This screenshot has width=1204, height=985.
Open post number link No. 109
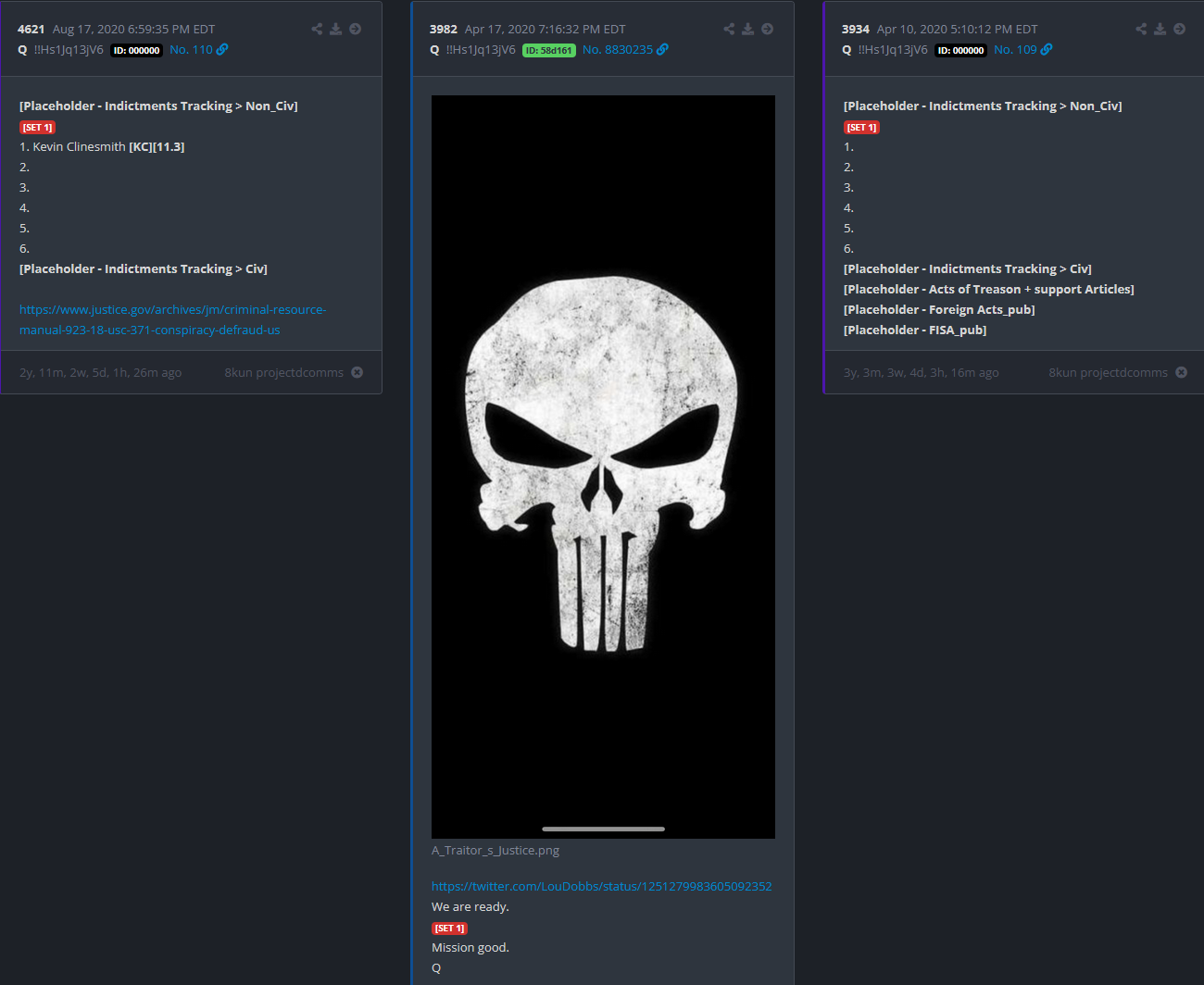tap(1015, 50)
